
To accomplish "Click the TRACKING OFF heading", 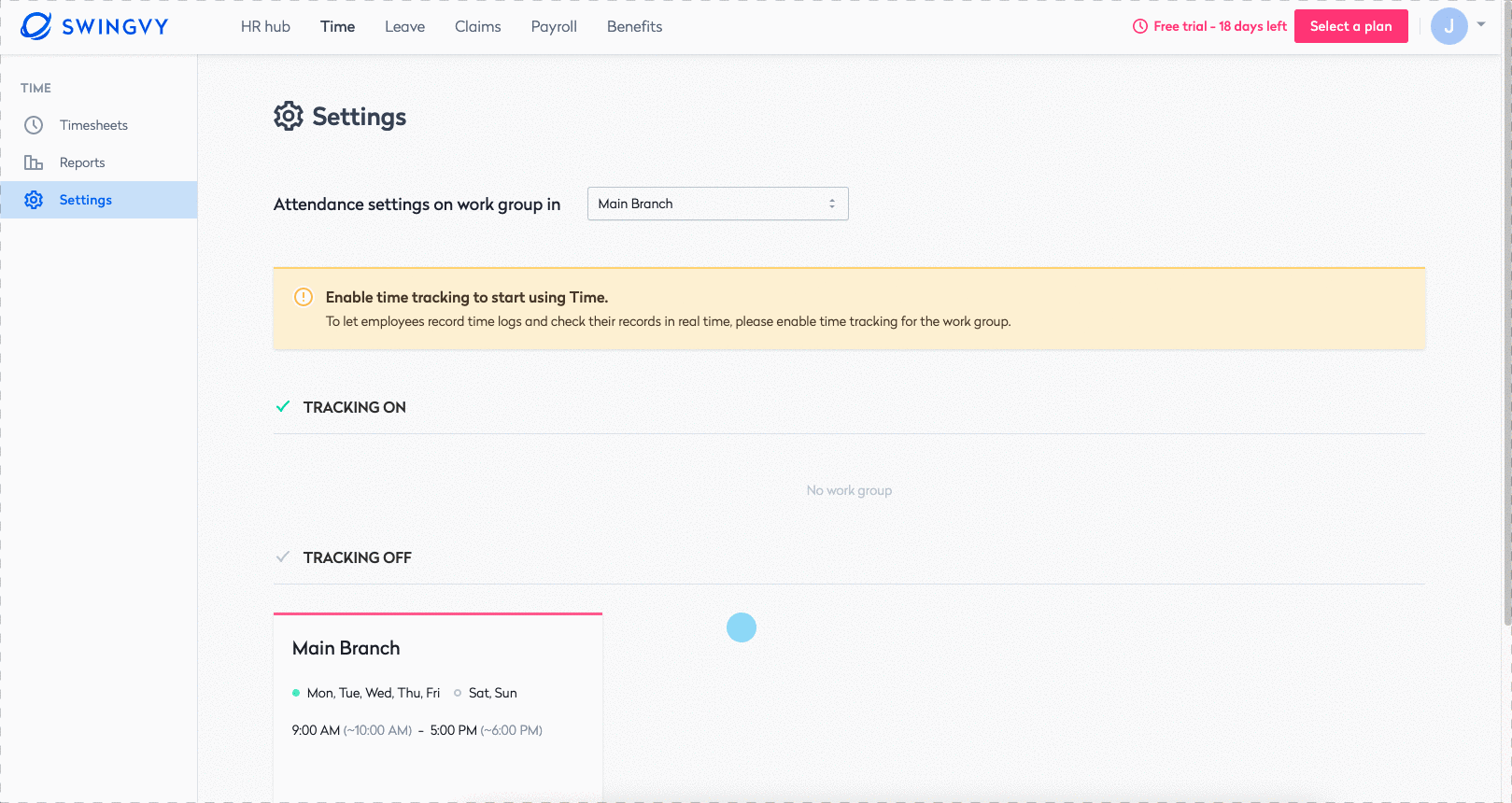I will click(x=358, y=557).
